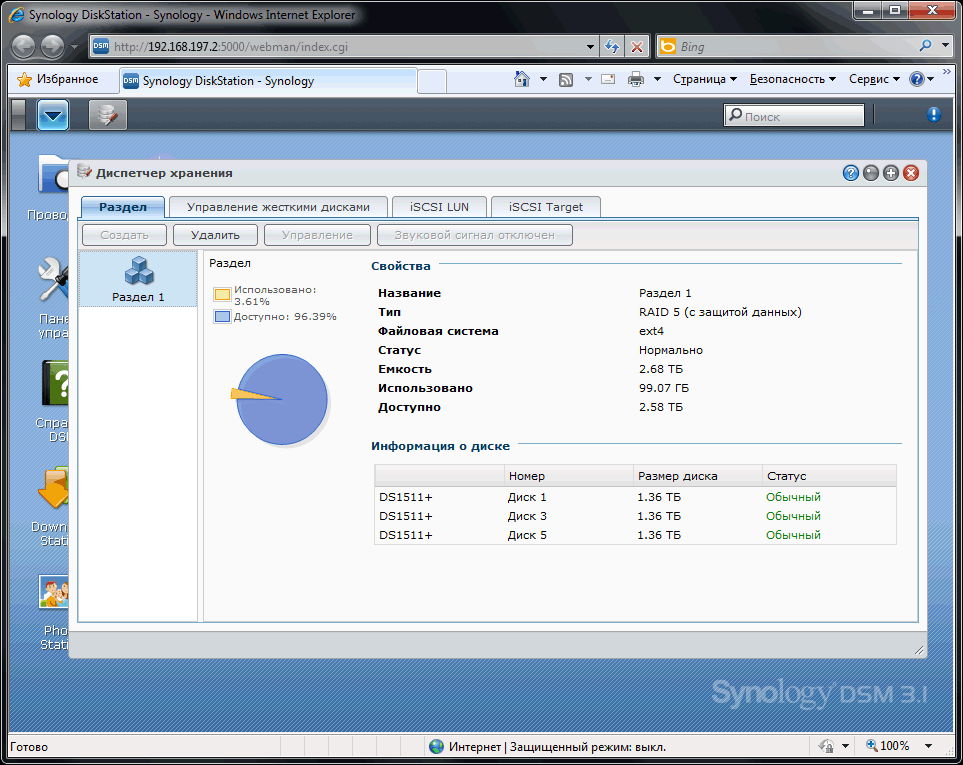963x765 pixels.
Task: Expand the Безопасность dropdown menu
Action: tap(792, 79)
